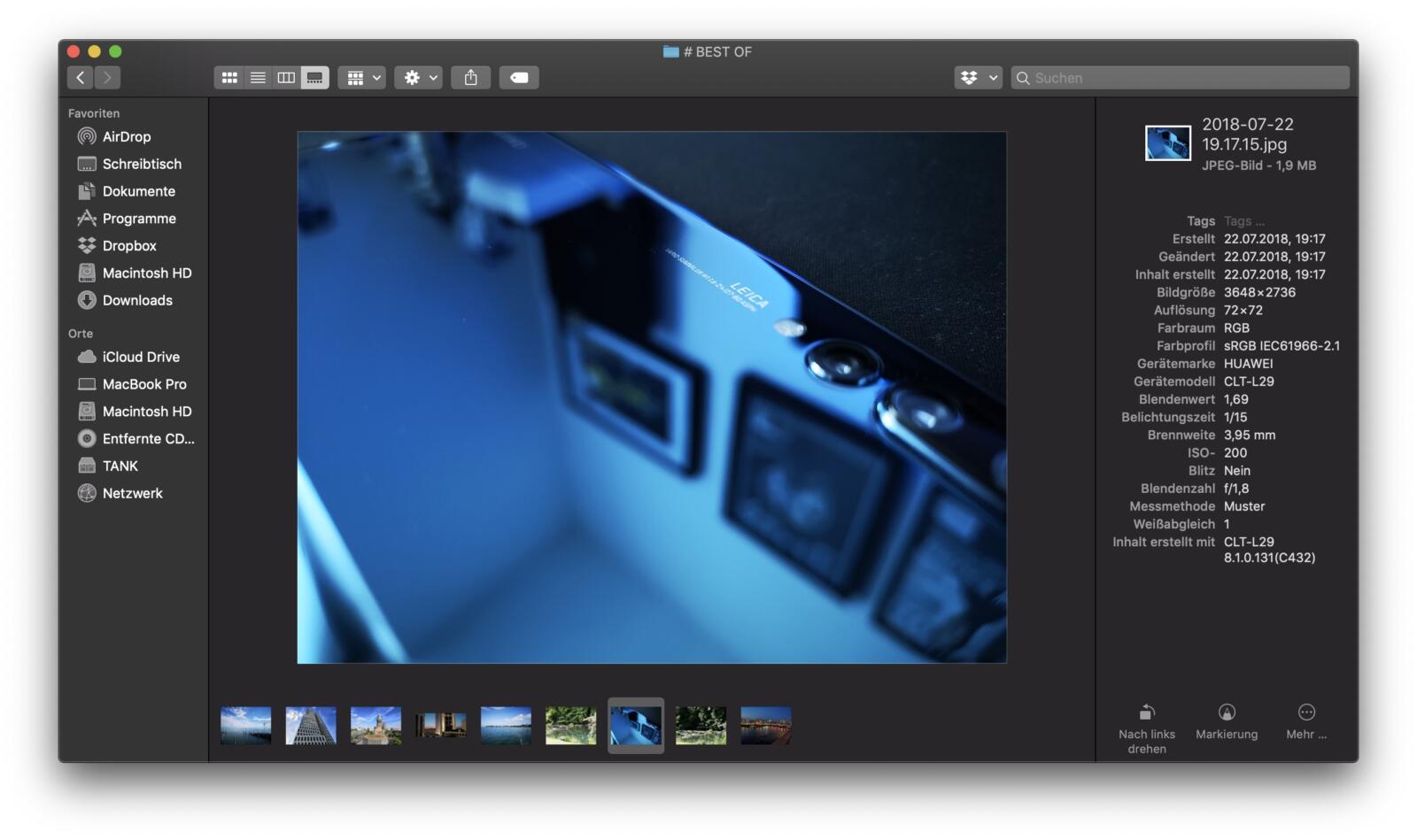Open Downloads from the sidebar
Viewport: 1417px width, 840px height.
(137, 300)
